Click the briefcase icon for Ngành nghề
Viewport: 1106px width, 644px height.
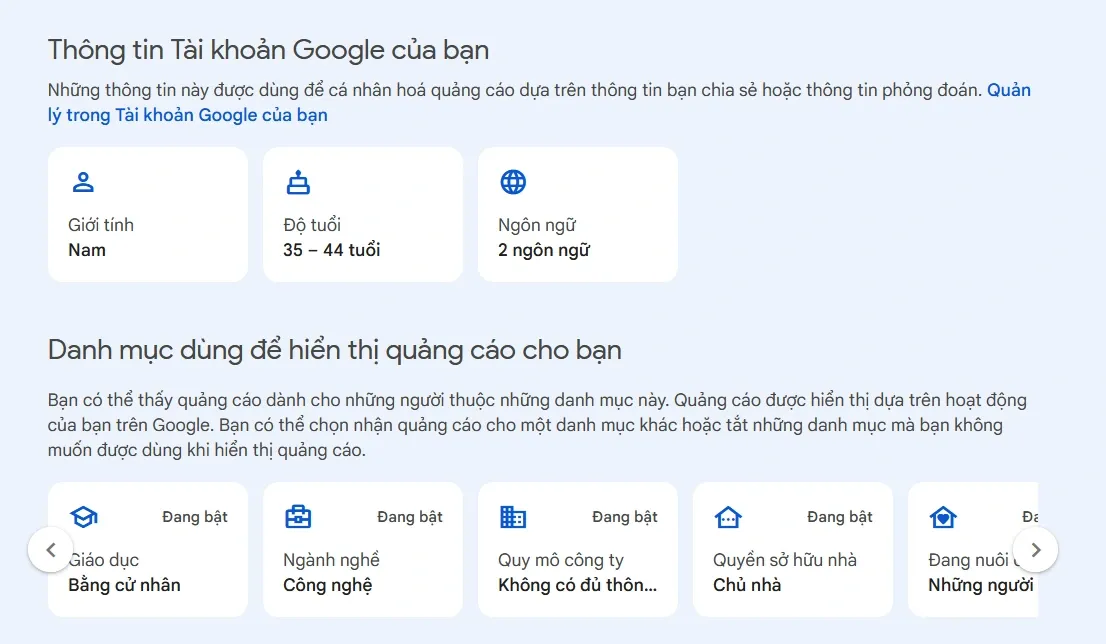tap(298, 517)
